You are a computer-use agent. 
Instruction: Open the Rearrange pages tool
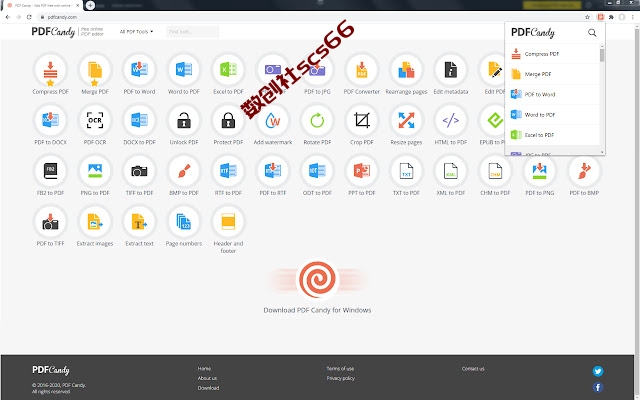click(x=406, y=74)
